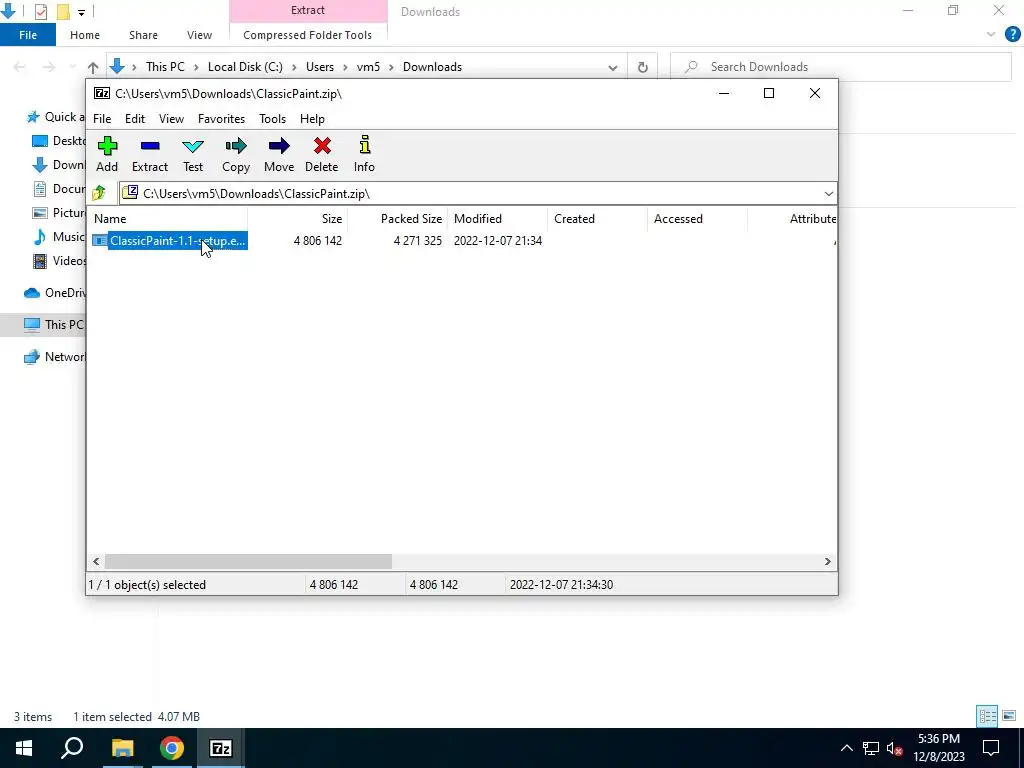Launch Google Chrome from the taskbar
This screenshot has width=1024, height=768.
(x=172, y=748)
